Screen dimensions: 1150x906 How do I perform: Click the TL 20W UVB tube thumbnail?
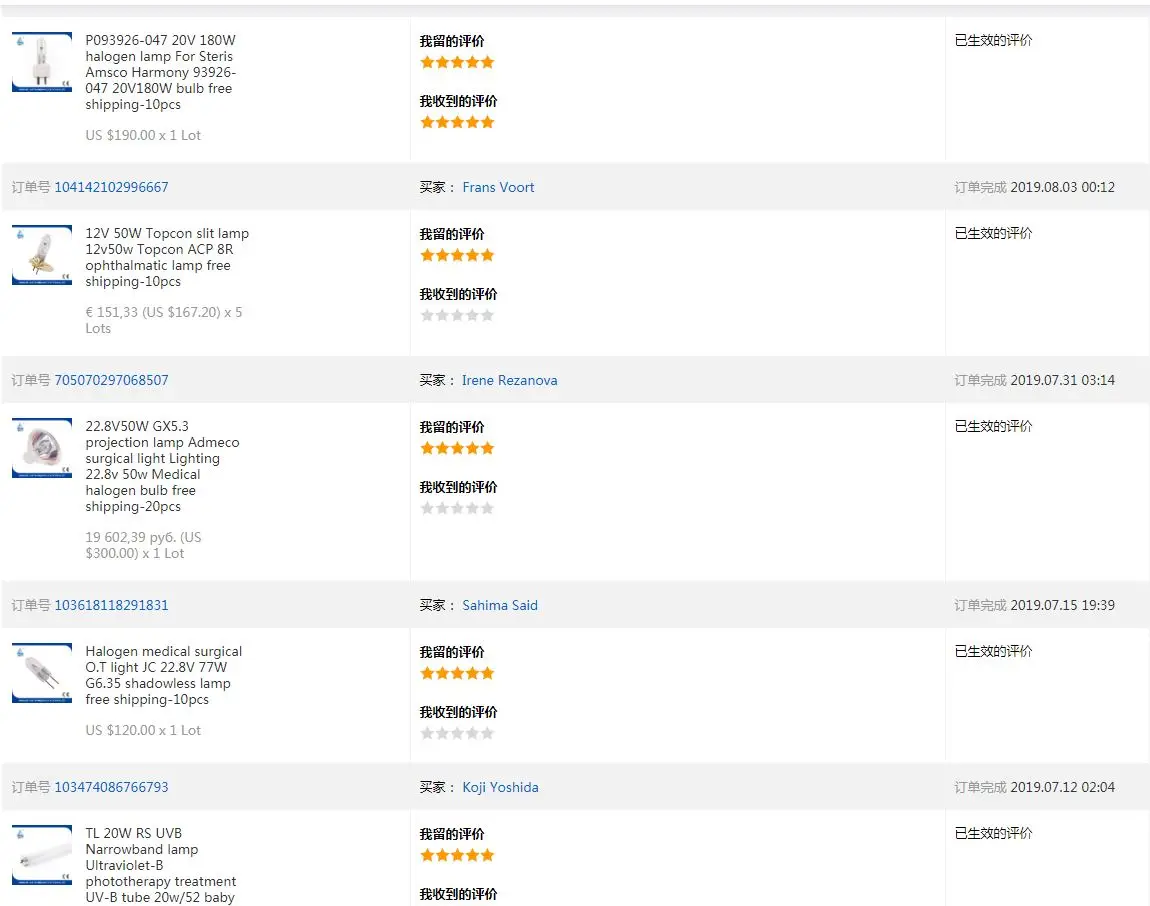coord(42,855)
